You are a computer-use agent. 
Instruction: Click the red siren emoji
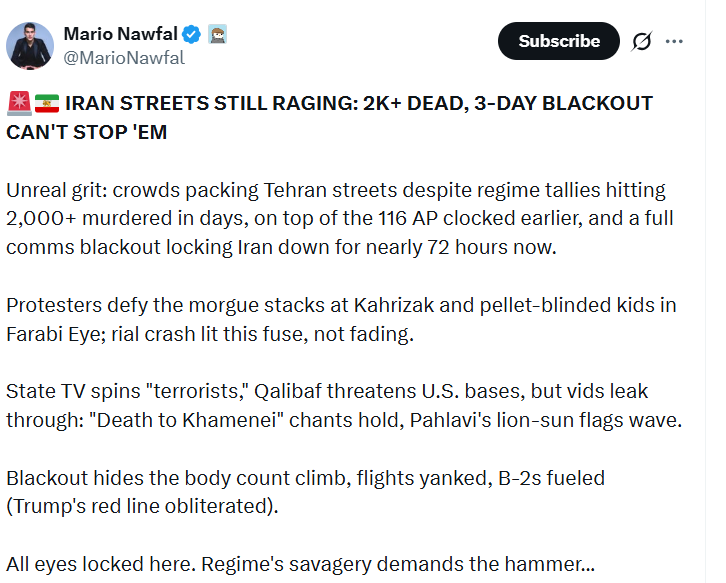18,103
